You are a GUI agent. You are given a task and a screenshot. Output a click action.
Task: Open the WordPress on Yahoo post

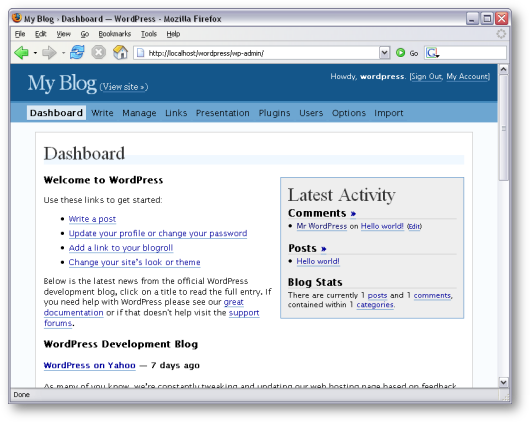point(90,365)
